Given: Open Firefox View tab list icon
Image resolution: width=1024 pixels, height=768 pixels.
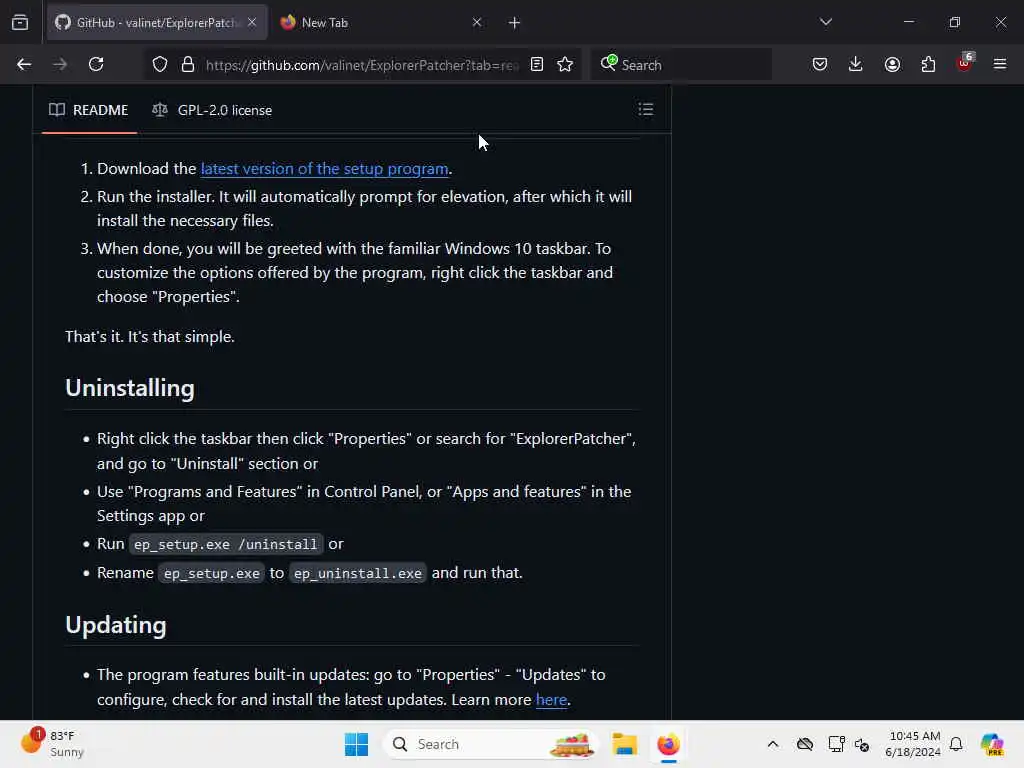Looking at the screenshot, I should click(20, 22).
